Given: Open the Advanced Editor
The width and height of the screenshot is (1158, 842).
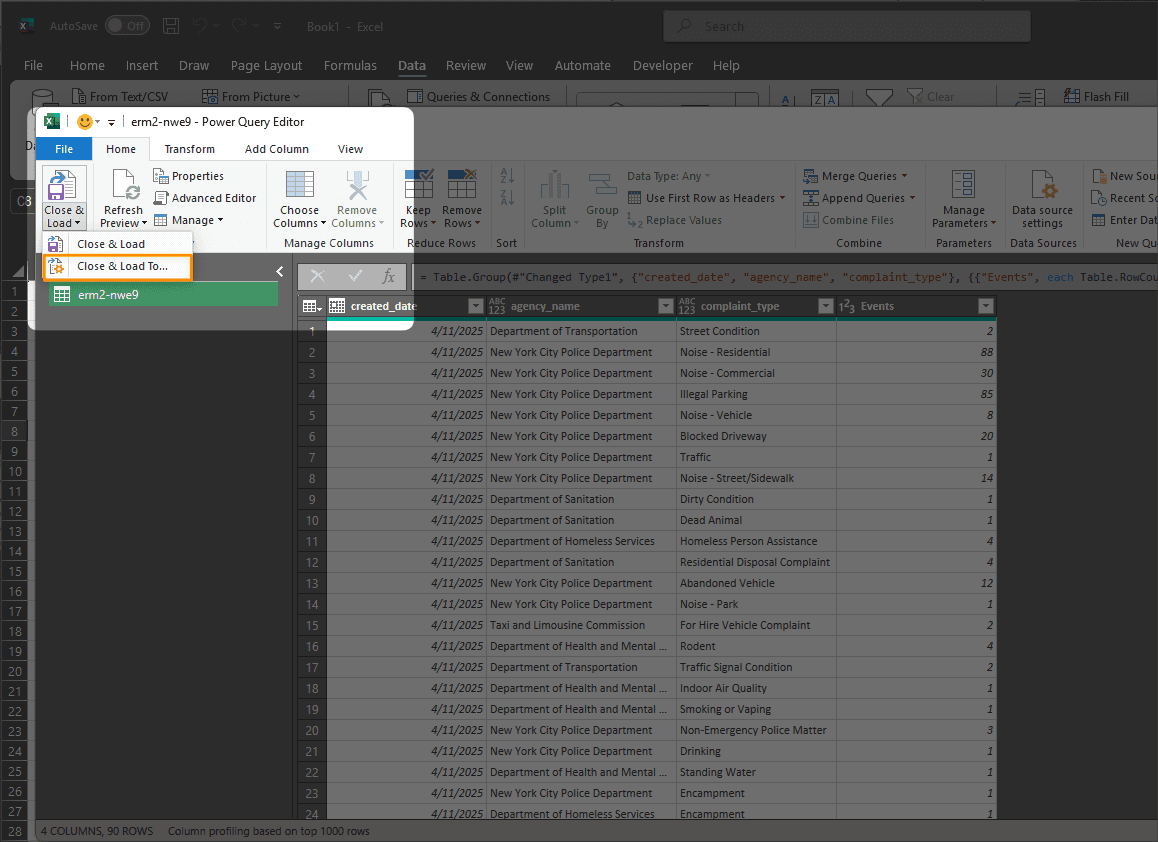Looking at the screenshot, I should (x=205, y=198).
